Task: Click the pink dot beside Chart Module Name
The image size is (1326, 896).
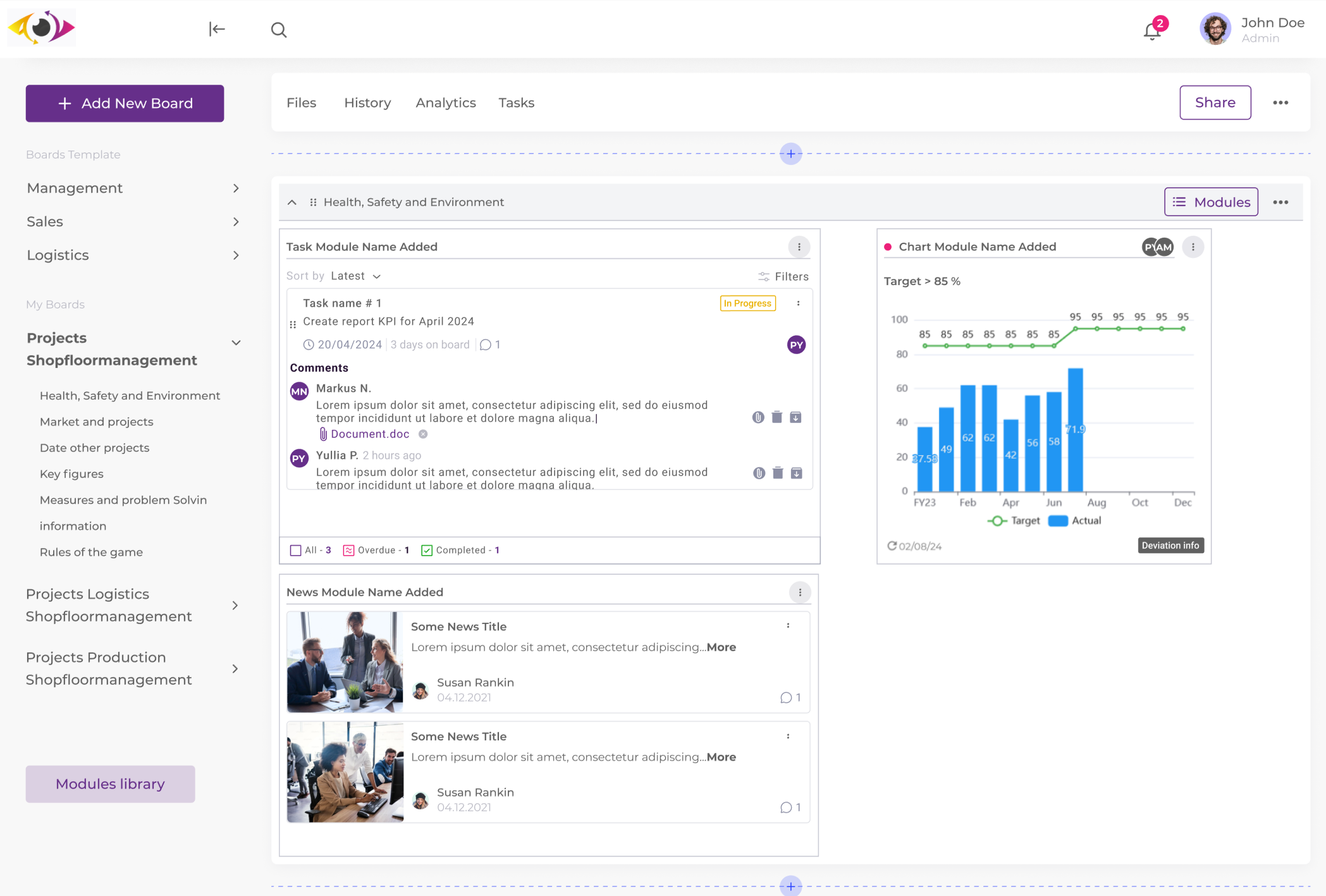Action: tap(888, 247)
